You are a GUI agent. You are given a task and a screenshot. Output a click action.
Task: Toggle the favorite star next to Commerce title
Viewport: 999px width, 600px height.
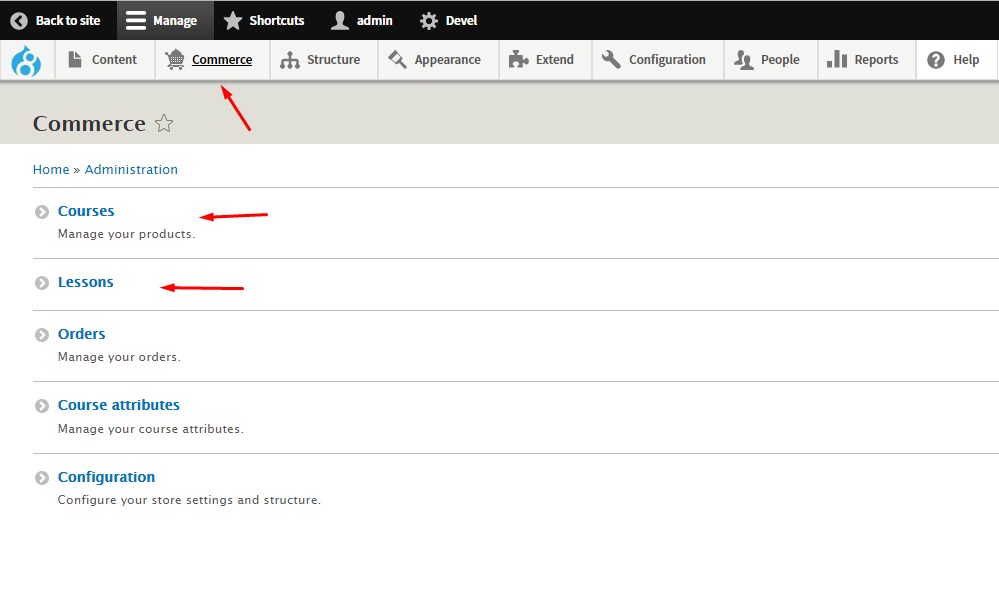click(x=164, y=123)
